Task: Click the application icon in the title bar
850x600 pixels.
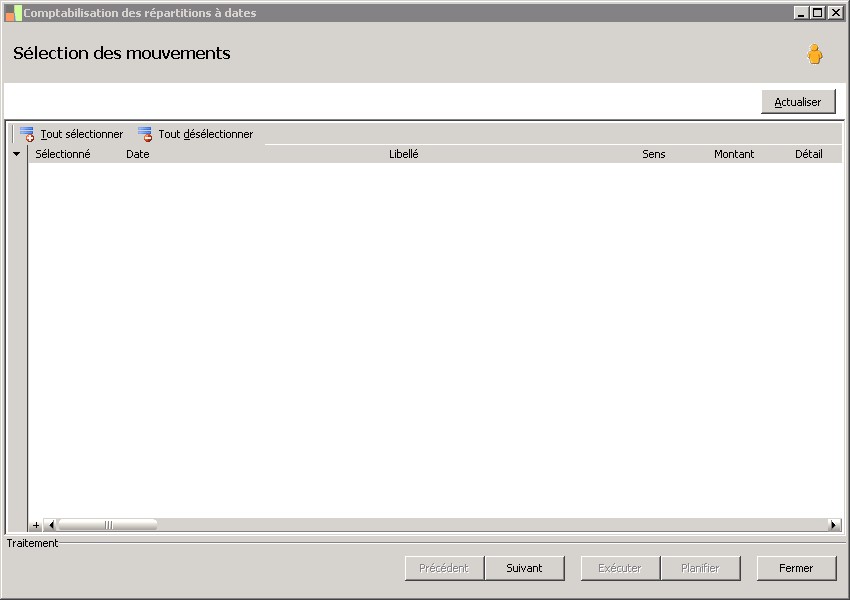Action: pyautogui.click(x=13, y=13)
